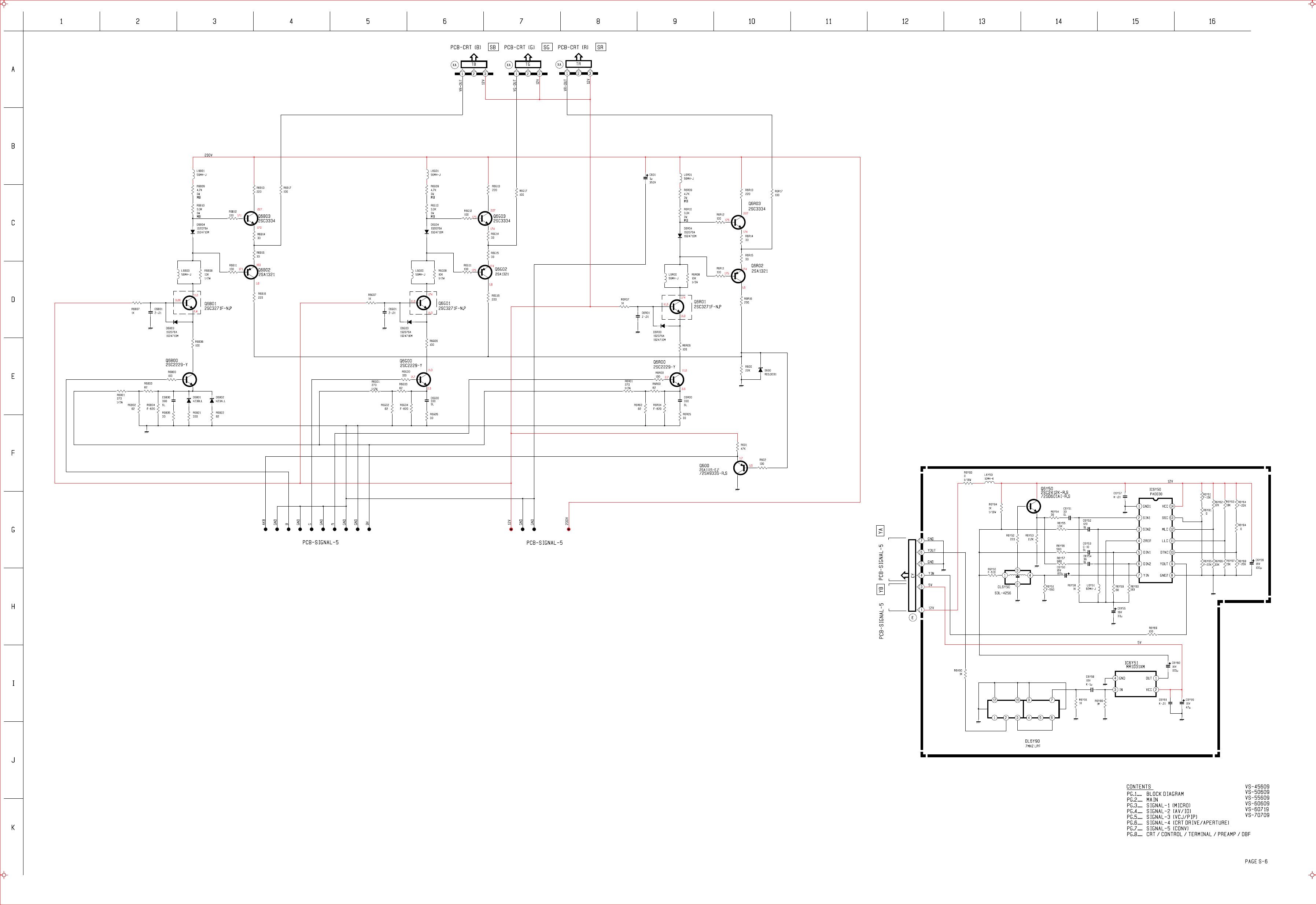Click the boxed YB label
This screenshot has height=905, width=1316.
[x=880, y=590]
